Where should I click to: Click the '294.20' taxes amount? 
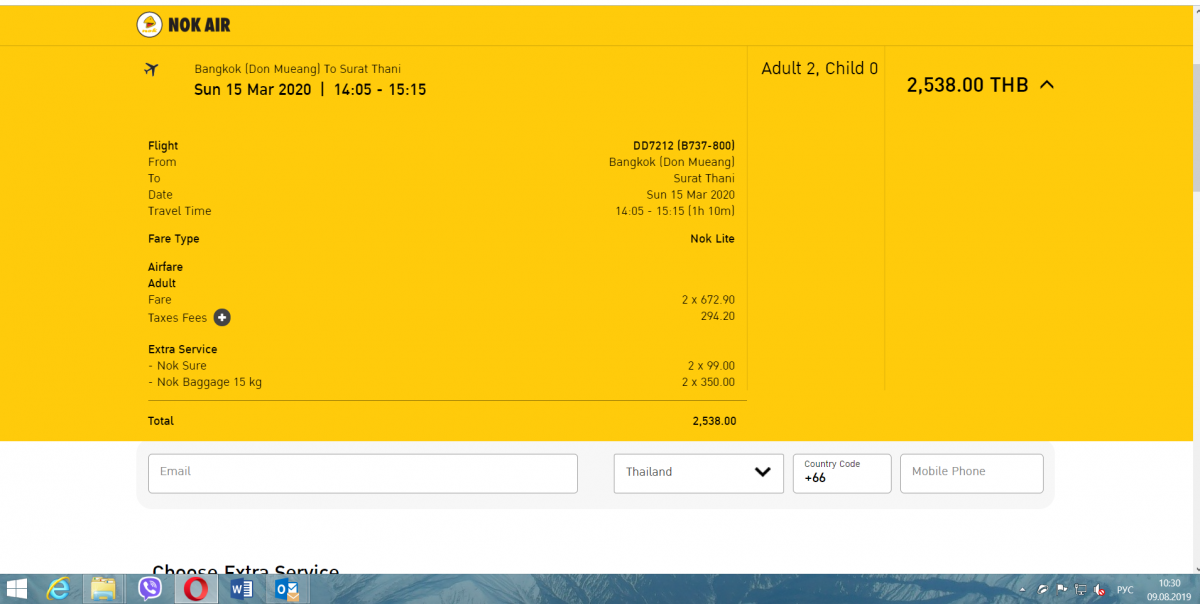718,316
